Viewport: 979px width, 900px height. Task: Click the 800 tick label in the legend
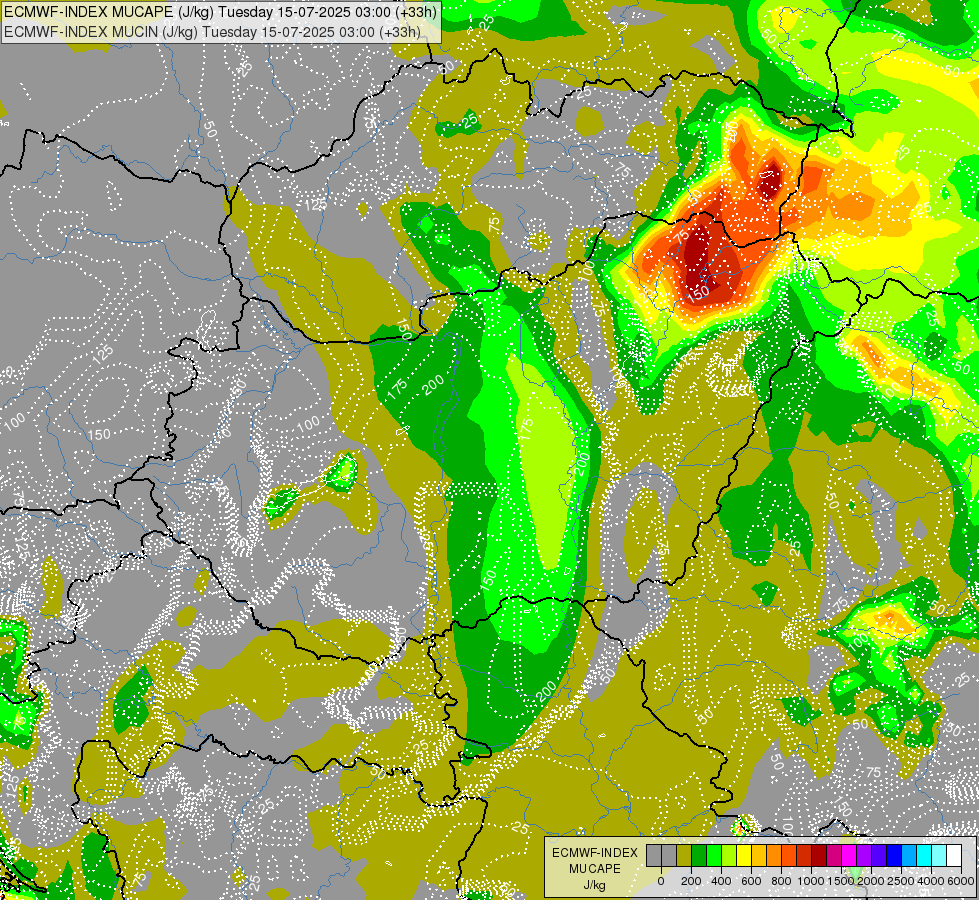[781, 881]
